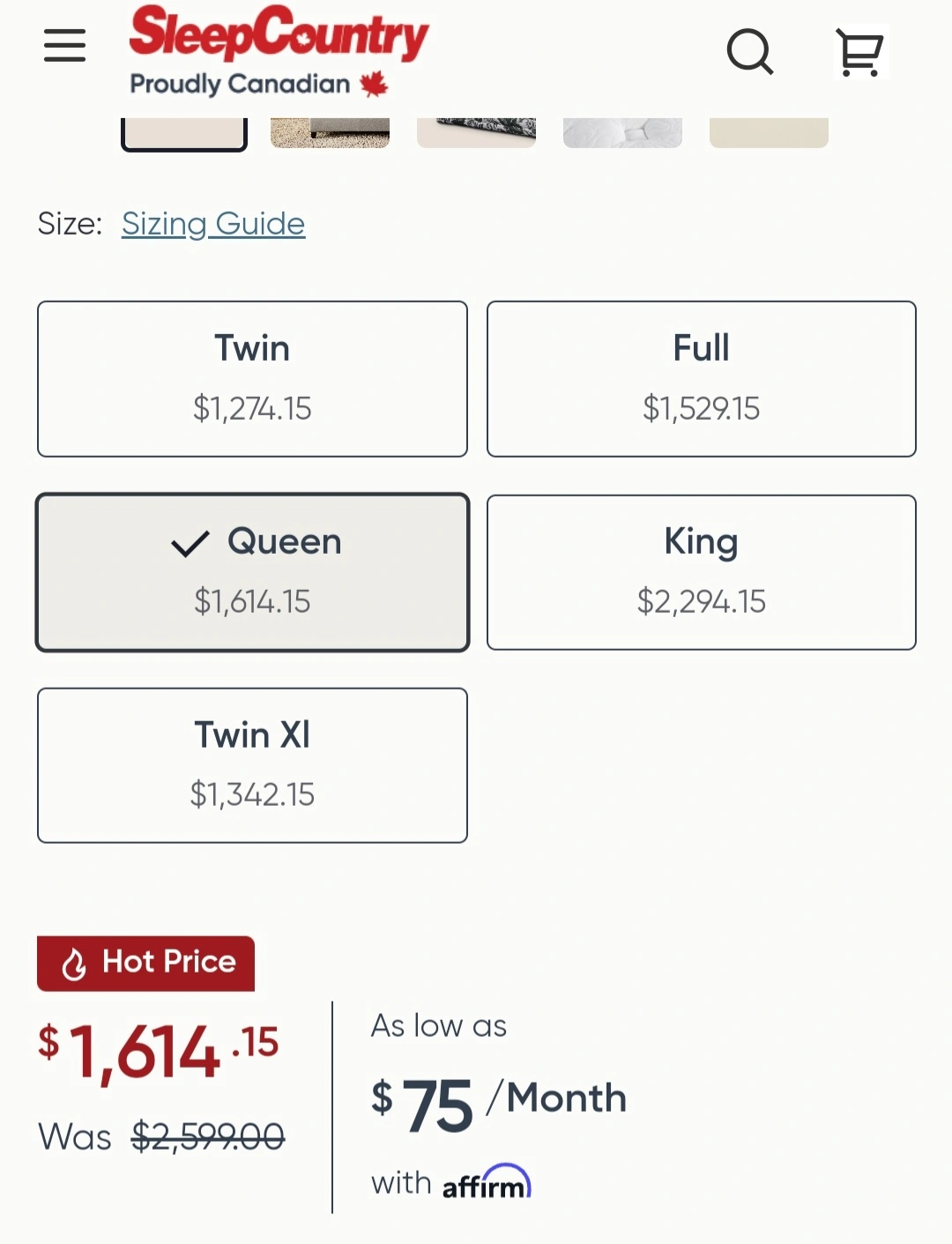Open the Sizing Guide link
This screenshot has height=1244, width=952.
click(x=213, y=224)
